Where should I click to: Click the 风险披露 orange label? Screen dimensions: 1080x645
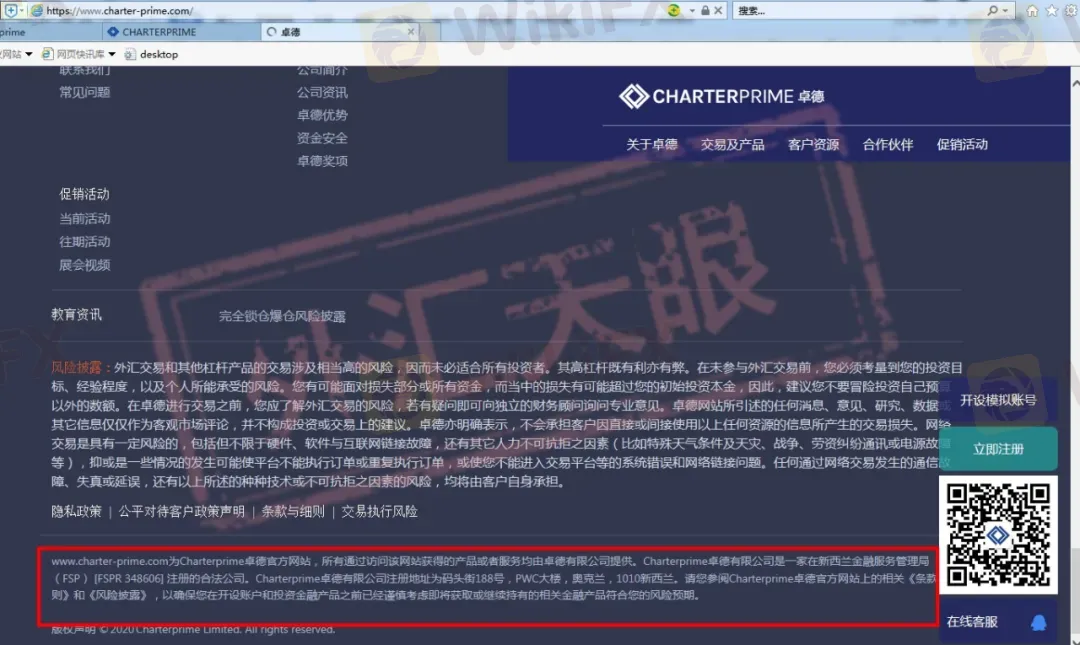(76, 367)
